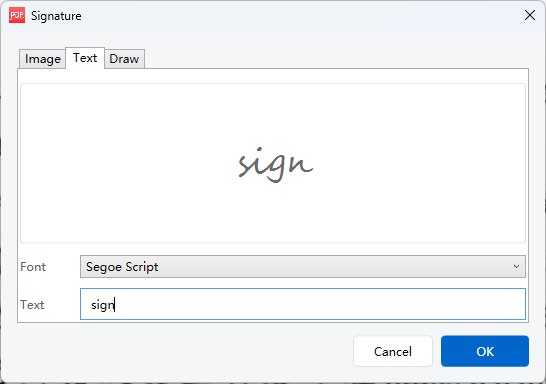
Task: Close the Signature dialog window
Action: pyautogui.click(x=530, y=15)
